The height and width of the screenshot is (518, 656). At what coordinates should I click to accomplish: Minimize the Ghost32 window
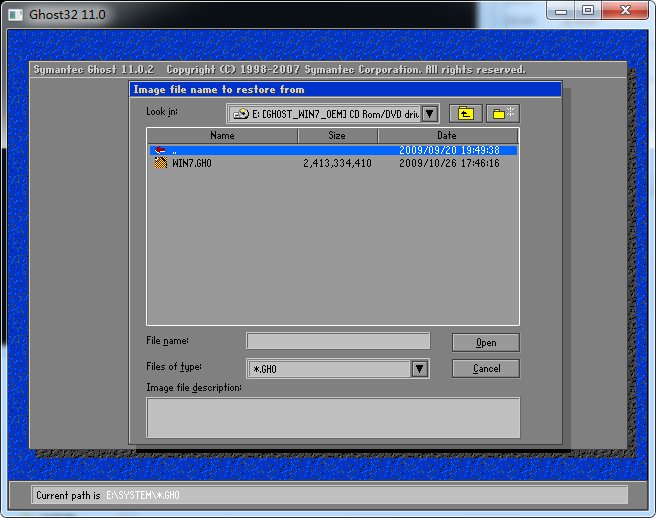[561, 10]
